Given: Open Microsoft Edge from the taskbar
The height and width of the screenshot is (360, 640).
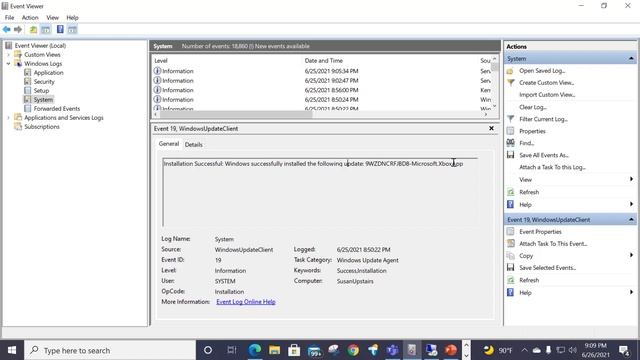Looking at the screenshot, I should coord(255,350).
